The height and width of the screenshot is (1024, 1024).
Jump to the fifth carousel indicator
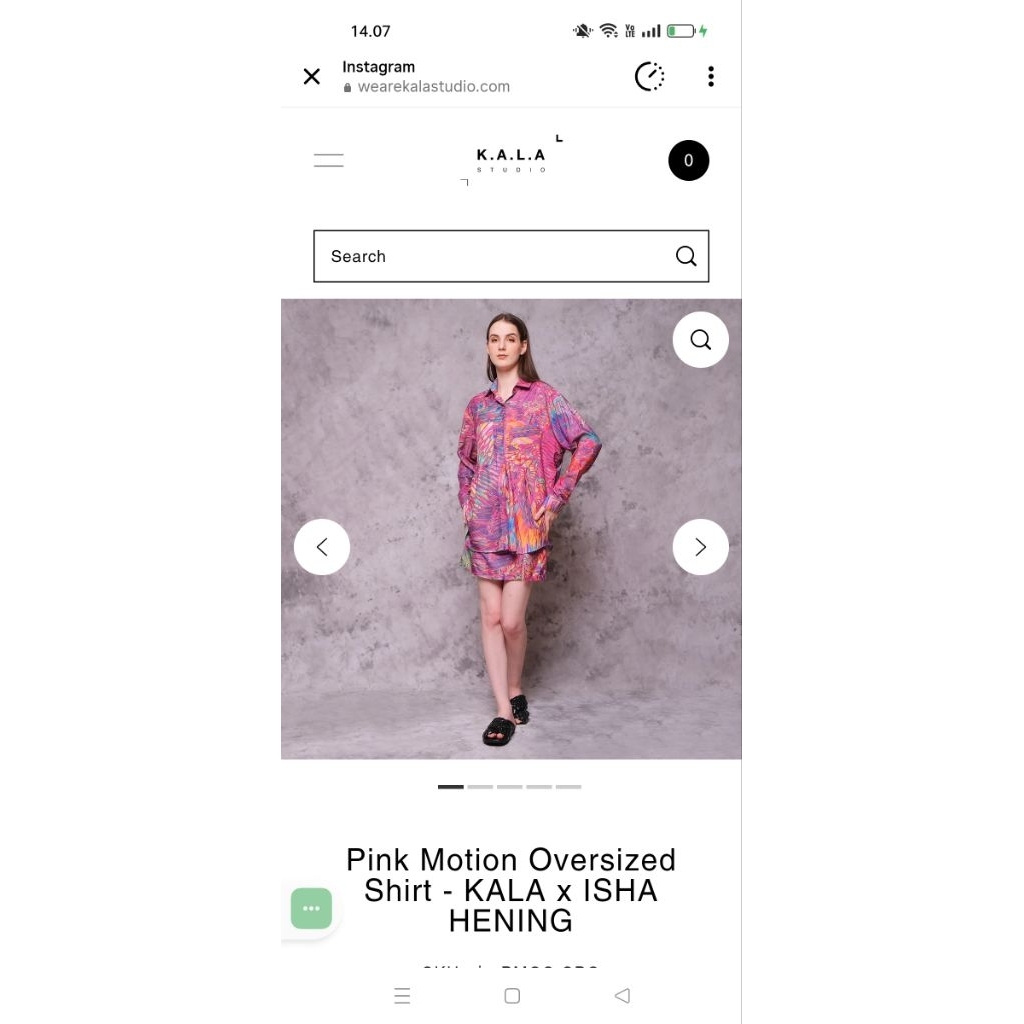tap(568, 787)
